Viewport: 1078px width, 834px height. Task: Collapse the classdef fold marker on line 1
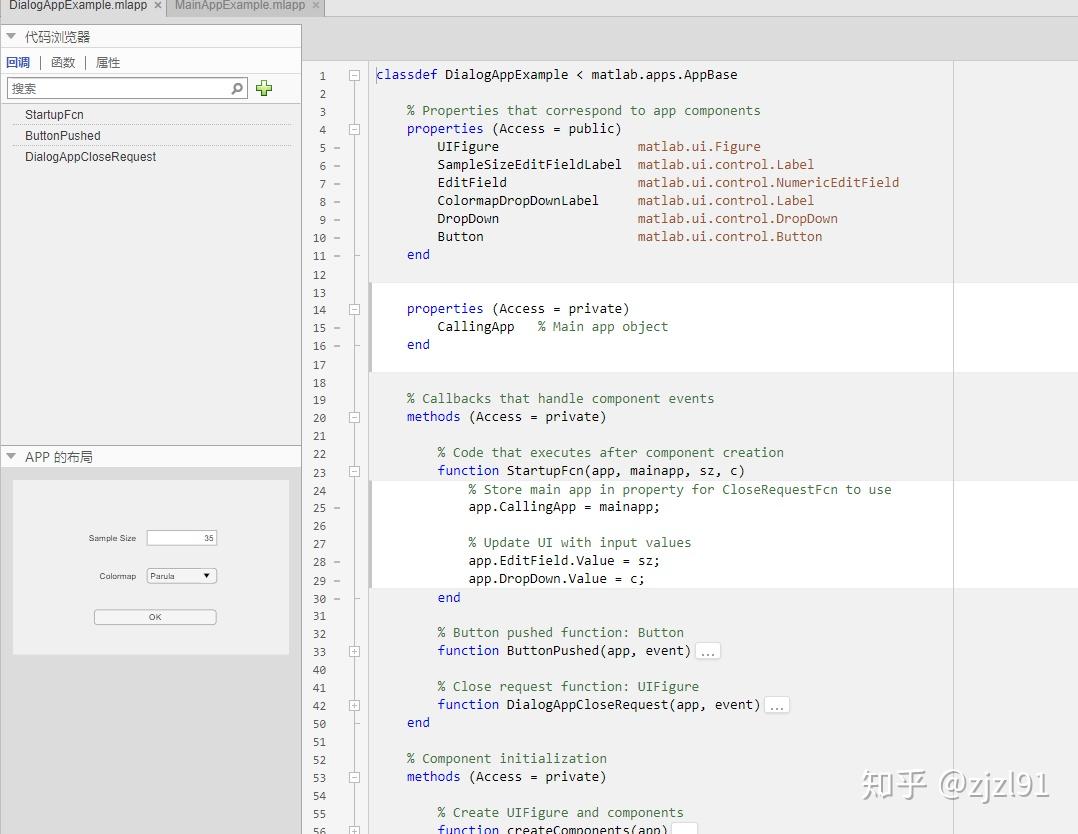pyautogui.click(x=354, y=74)
